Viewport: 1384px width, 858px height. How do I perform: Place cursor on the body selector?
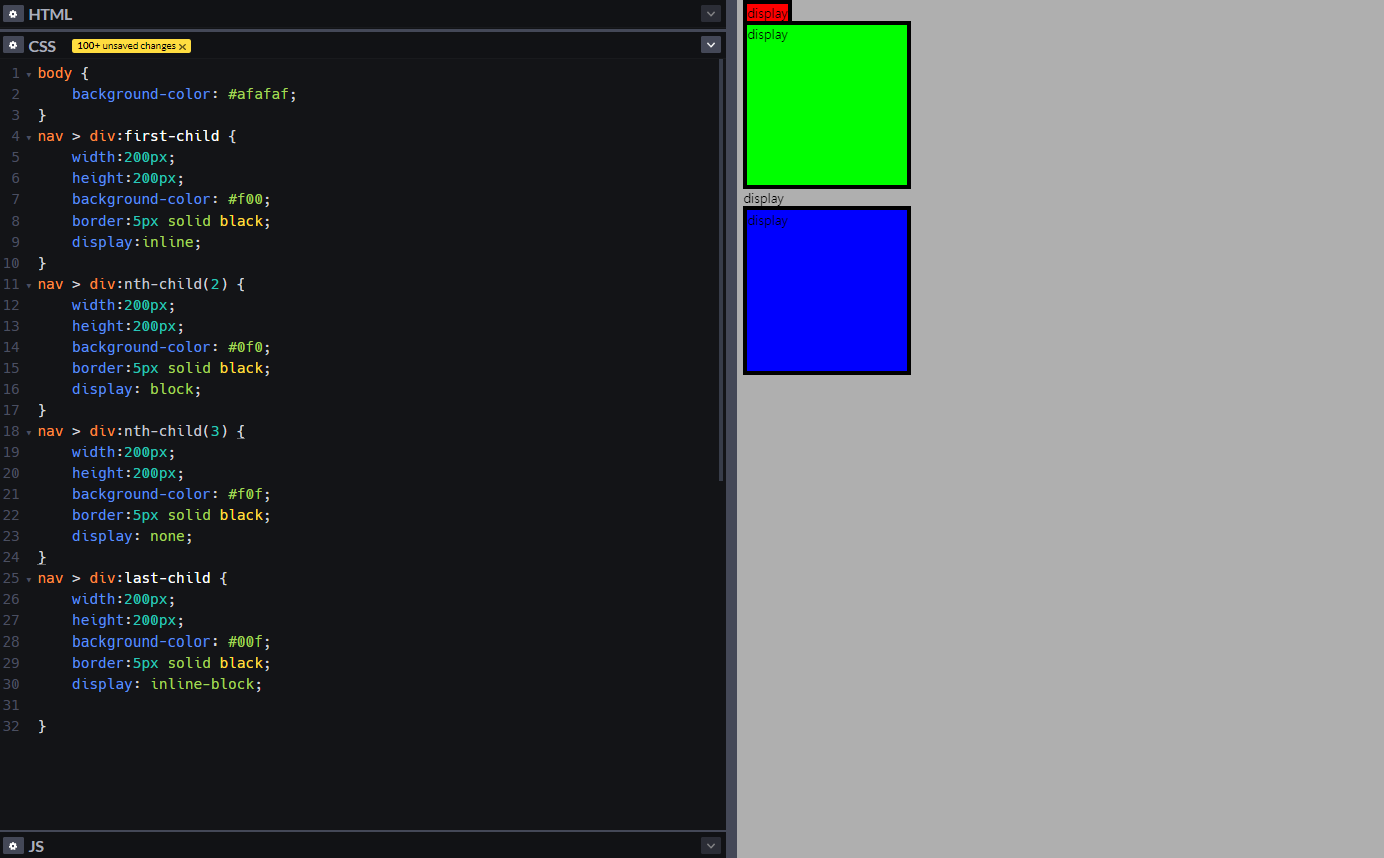click(x=55, y=73)
